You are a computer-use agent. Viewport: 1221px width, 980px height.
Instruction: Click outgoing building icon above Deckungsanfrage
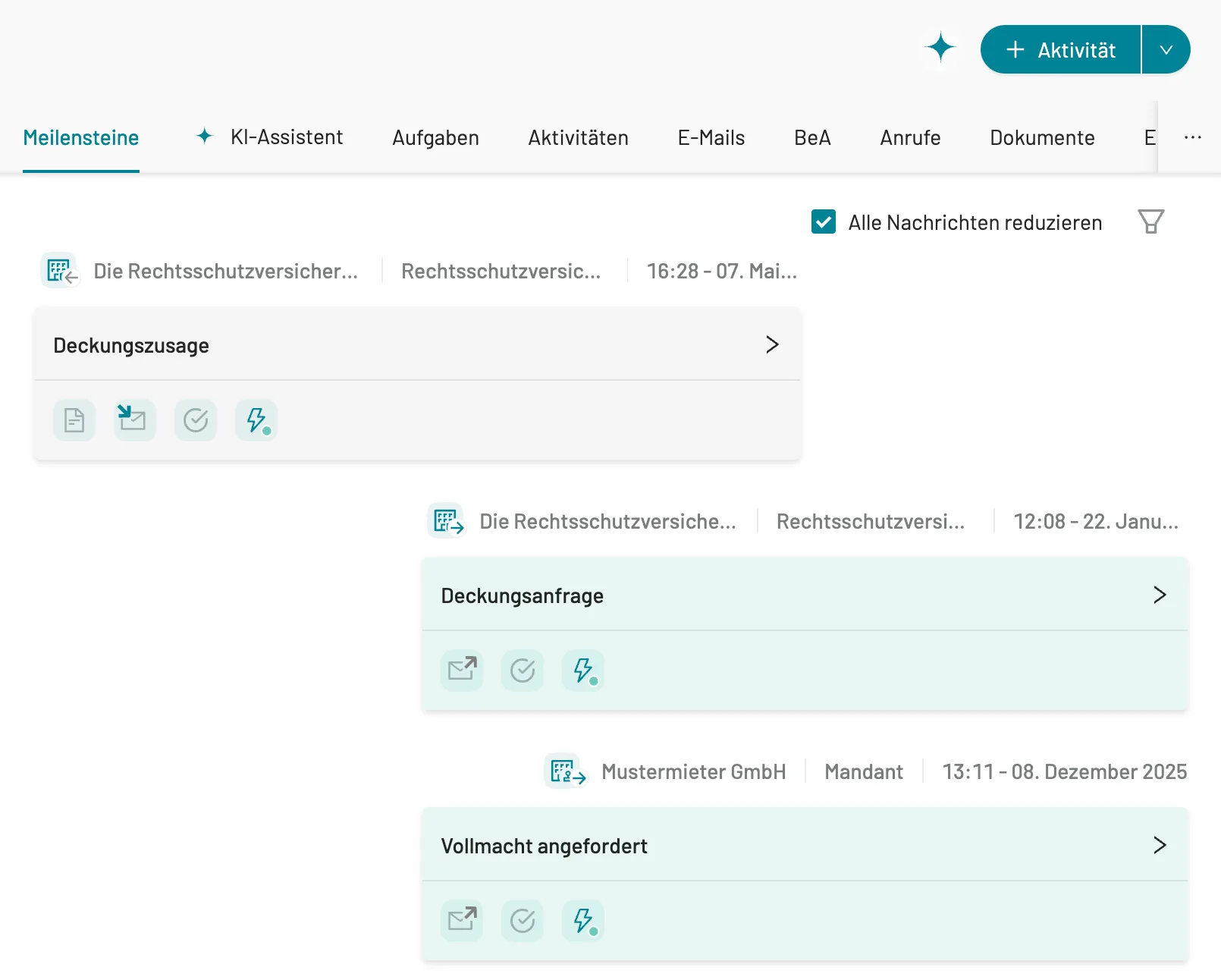447,521
